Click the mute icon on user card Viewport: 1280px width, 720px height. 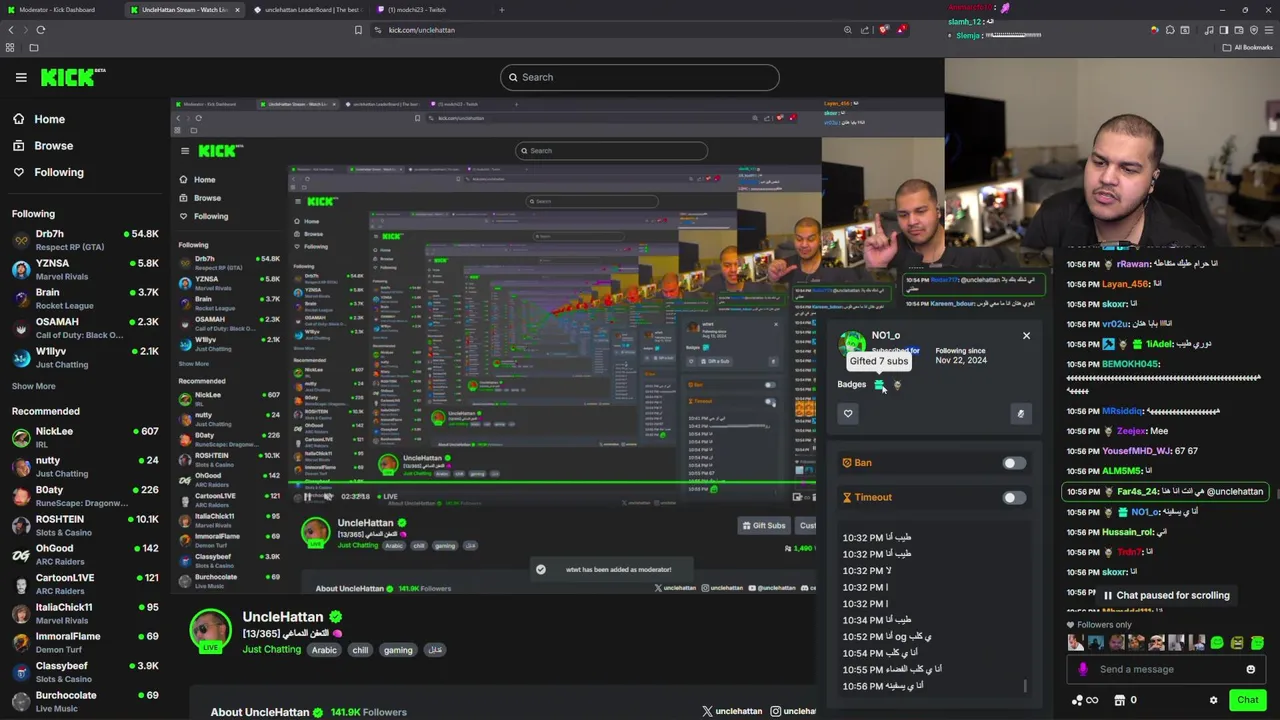1021,414
